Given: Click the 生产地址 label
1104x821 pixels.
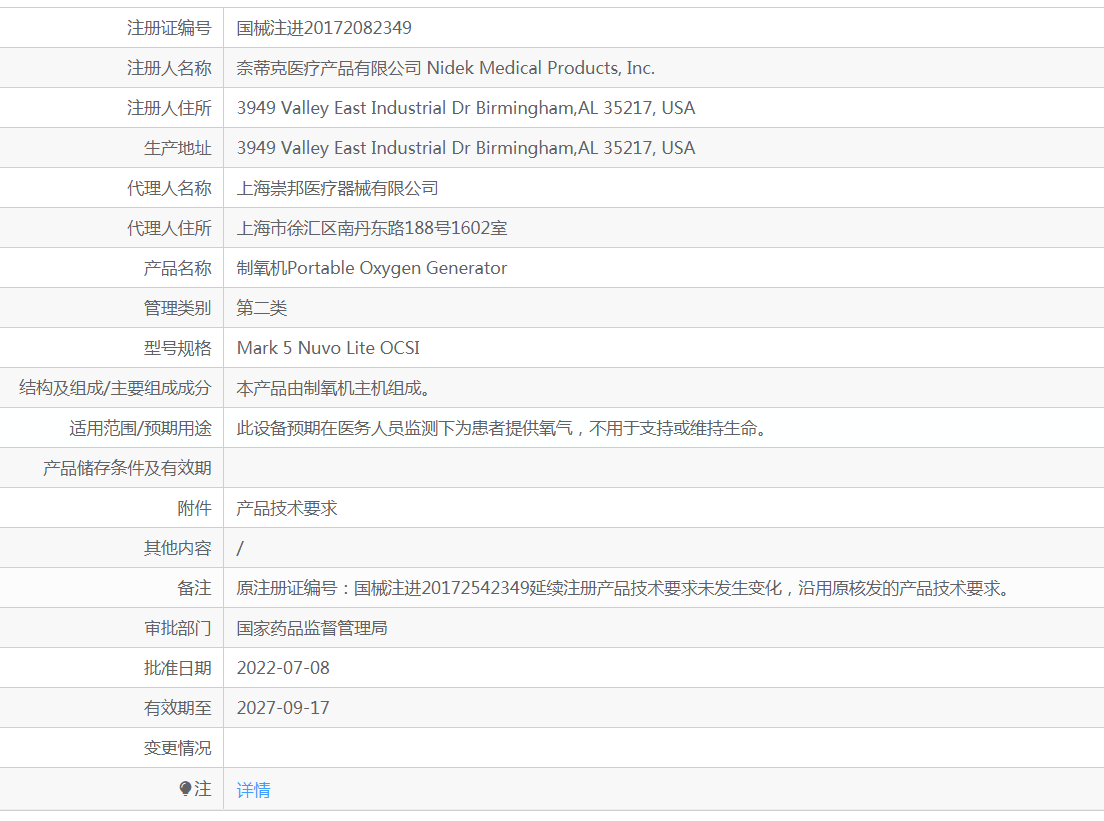Looking at the screenshot, I should (177, 148).
